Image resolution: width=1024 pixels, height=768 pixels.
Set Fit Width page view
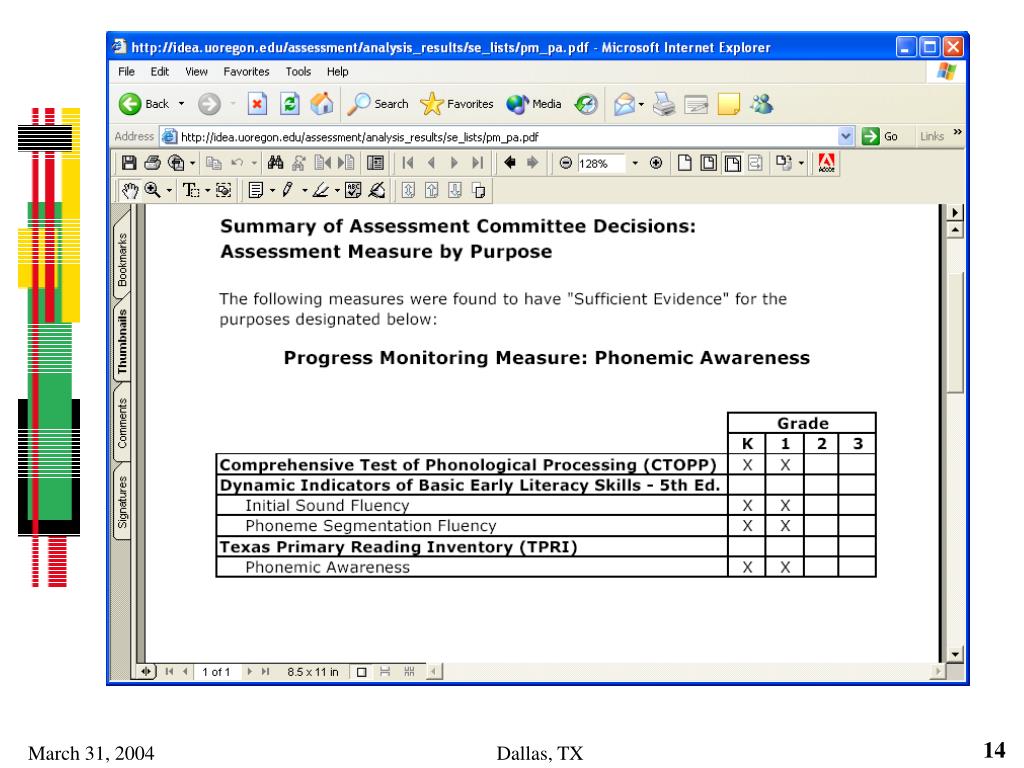coord(732,163)
